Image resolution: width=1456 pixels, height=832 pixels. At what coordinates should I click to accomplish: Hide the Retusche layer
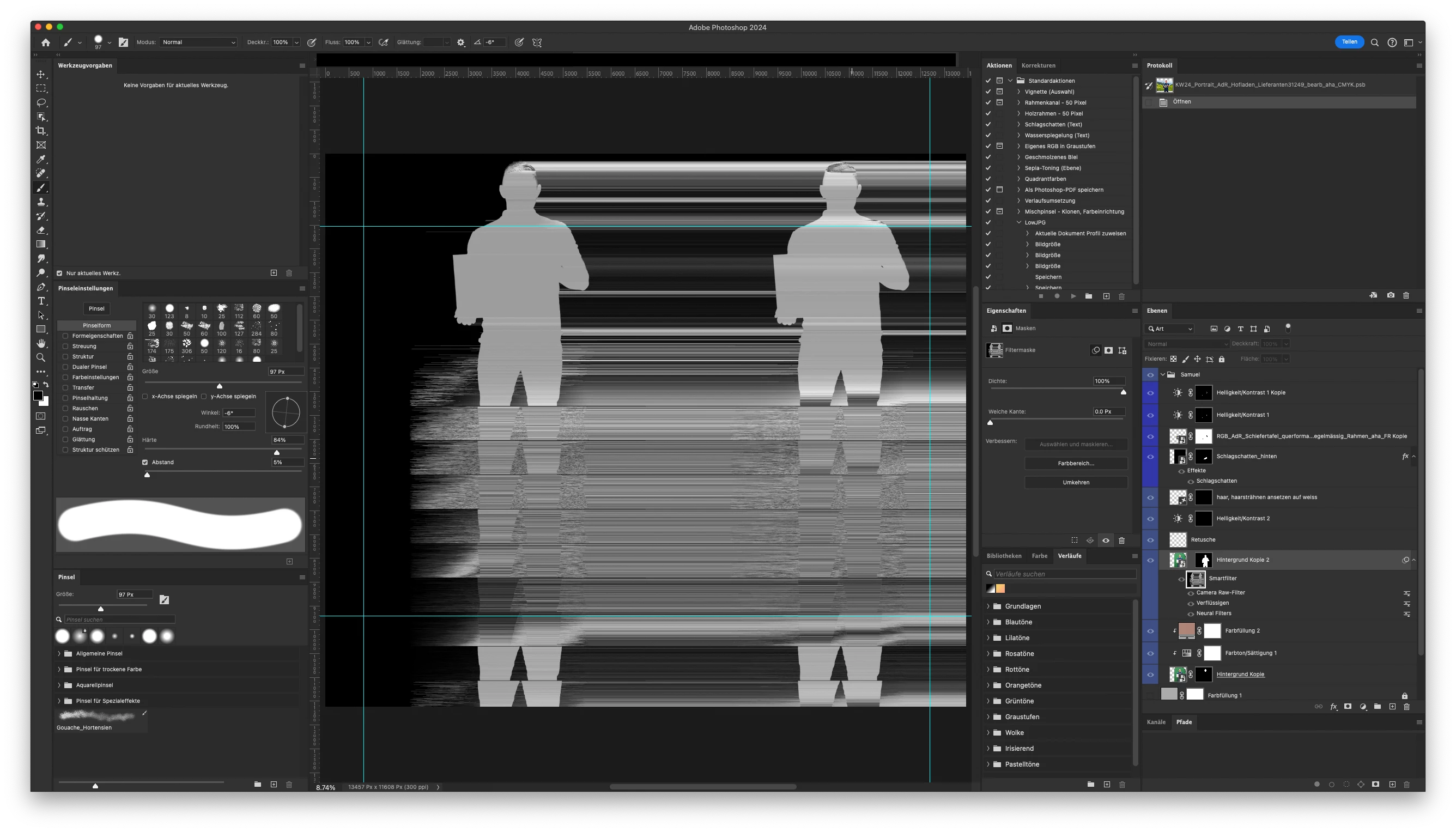point(1150,540)
